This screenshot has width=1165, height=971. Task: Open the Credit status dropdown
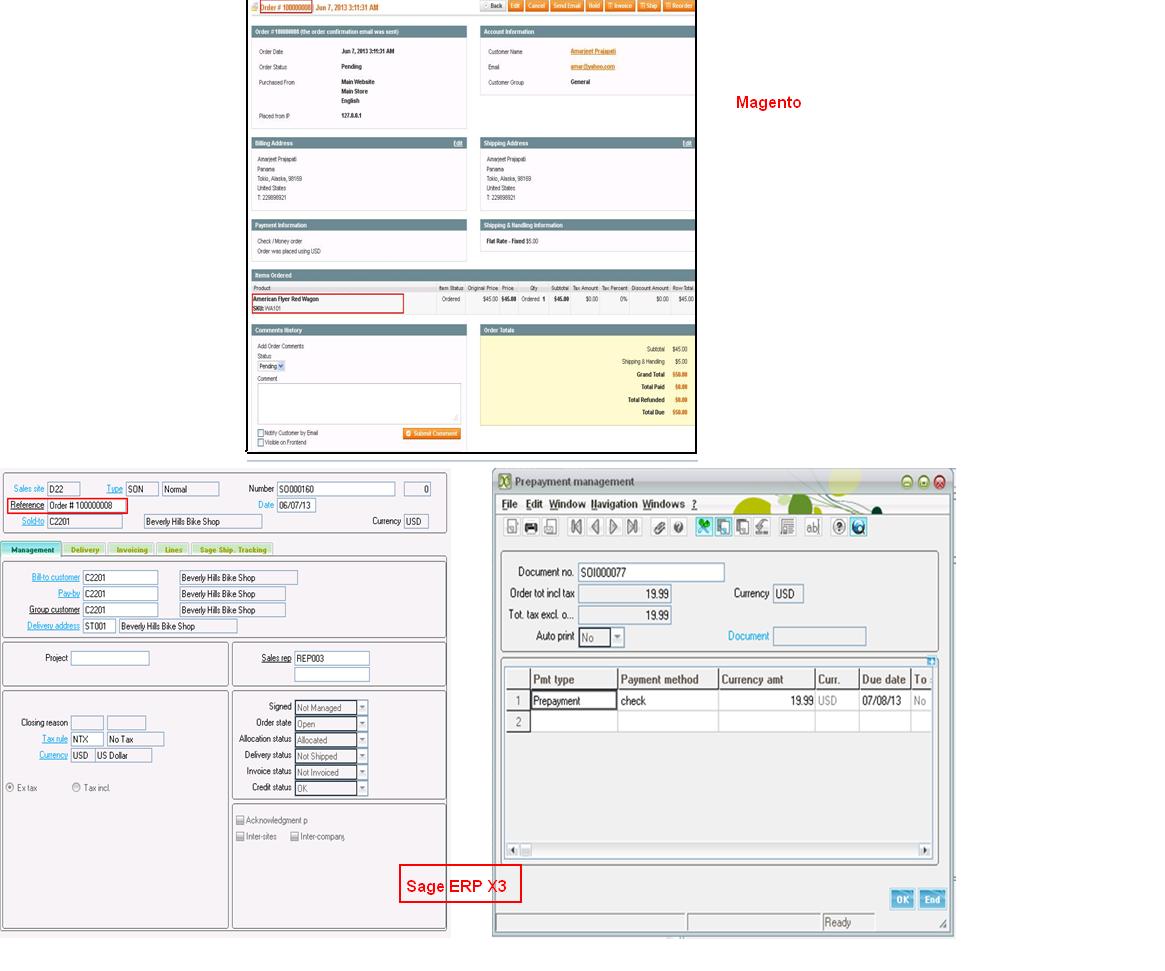tap(363, 788)
